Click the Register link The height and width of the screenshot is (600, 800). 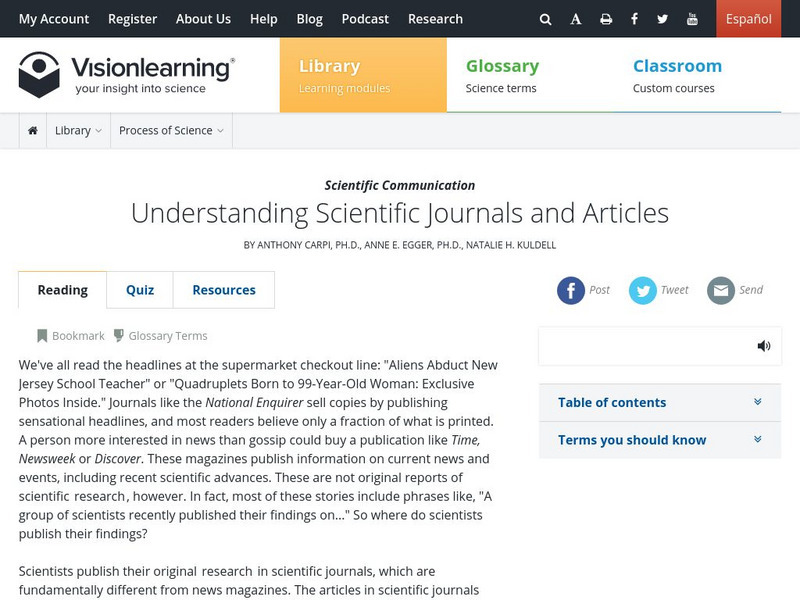133,18
